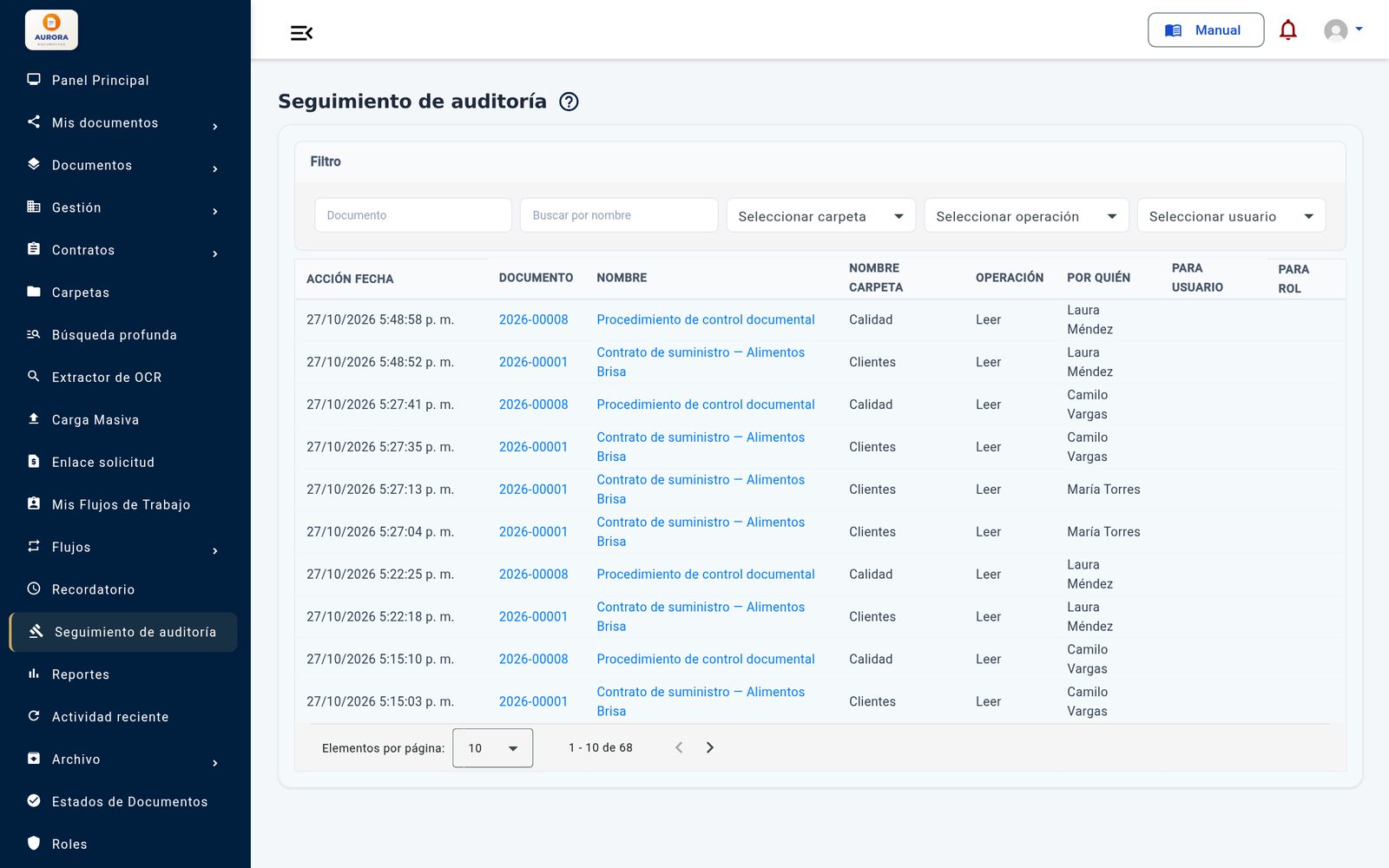Click the Mis documentos share icon
1389x868 pixels.
pyautogui.click(x=34, y=122)
